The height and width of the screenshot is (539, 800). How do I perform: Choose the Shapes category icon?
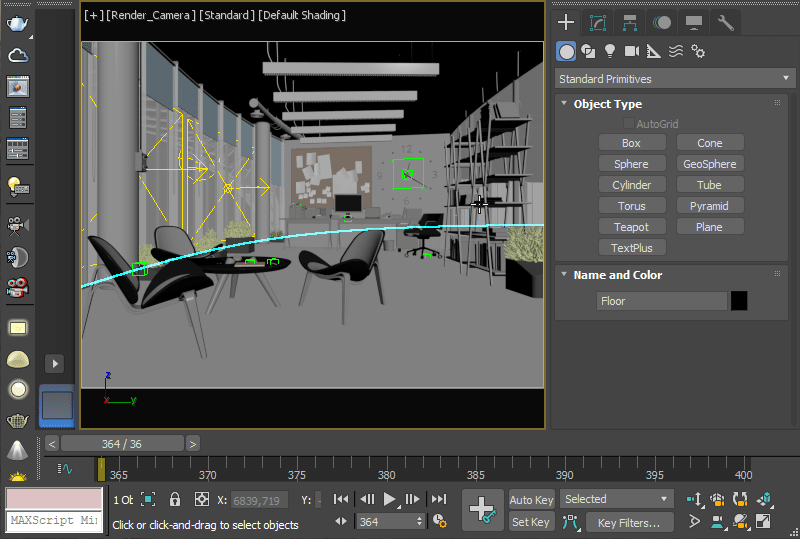coord(588,51)
